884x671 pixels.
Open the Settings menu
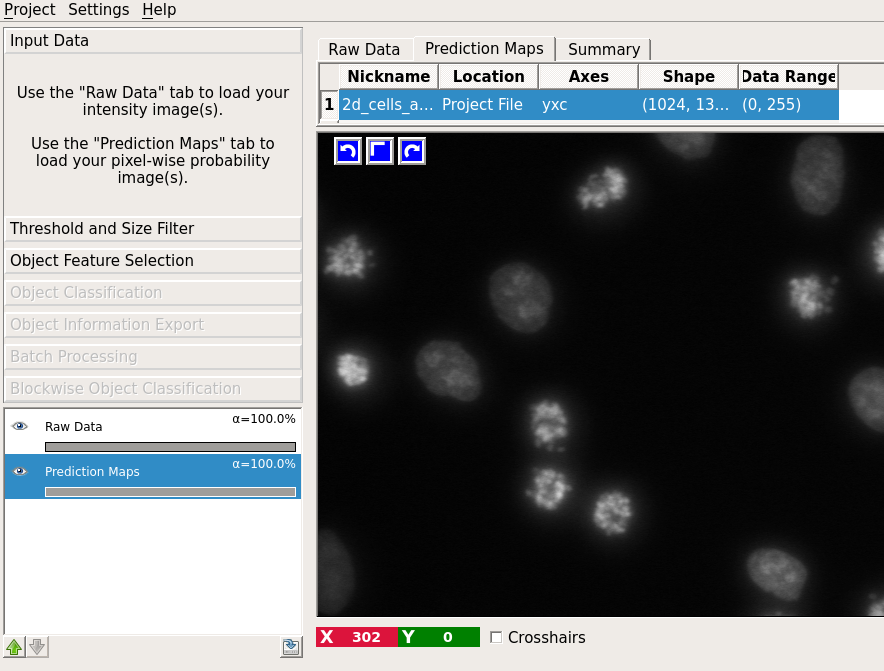click(x=97, y=10)
